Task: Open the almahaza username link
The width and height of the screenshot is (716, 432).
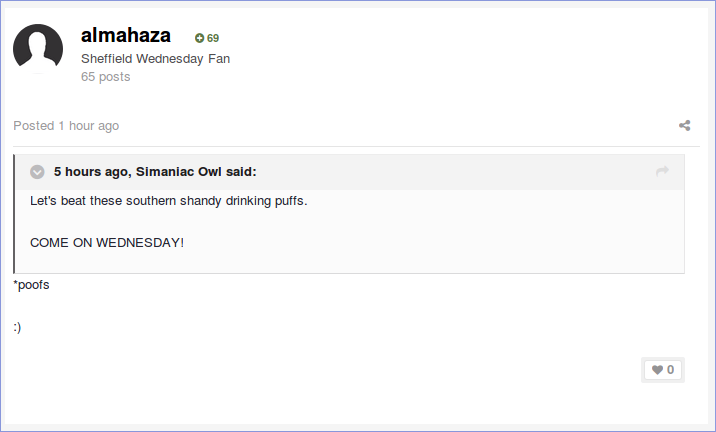Action: click(126, 36)
